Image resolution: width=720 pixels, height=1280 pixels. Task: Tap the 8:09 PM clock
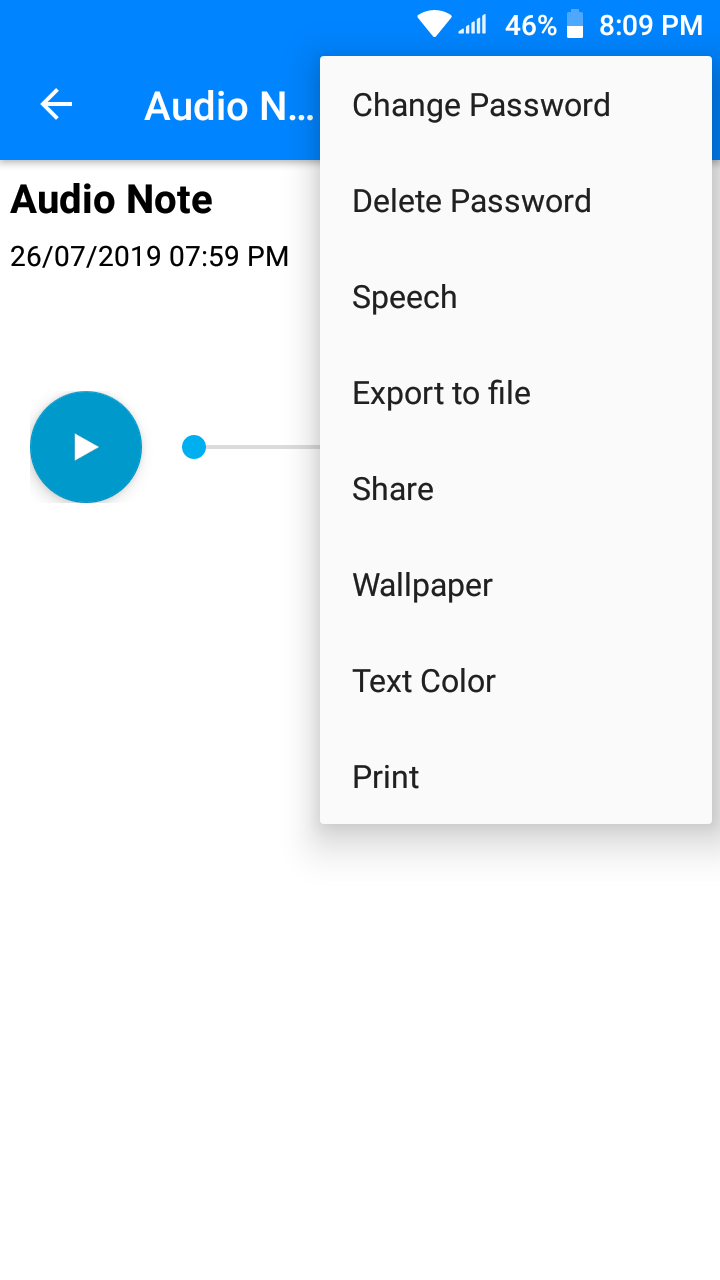651,25
